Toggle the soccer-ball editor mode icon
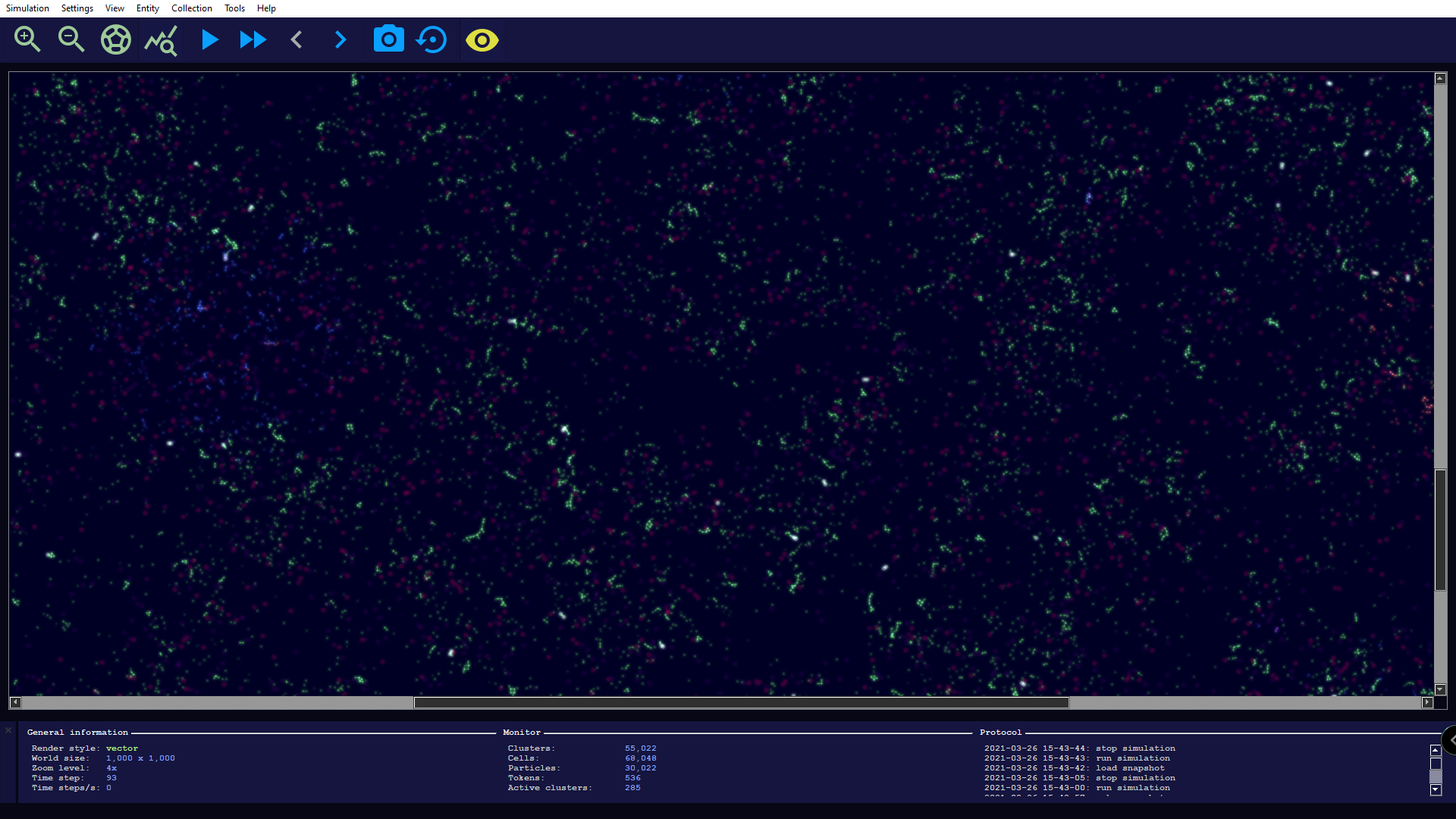Screen dimensions: 1456x819 point(116,39)
